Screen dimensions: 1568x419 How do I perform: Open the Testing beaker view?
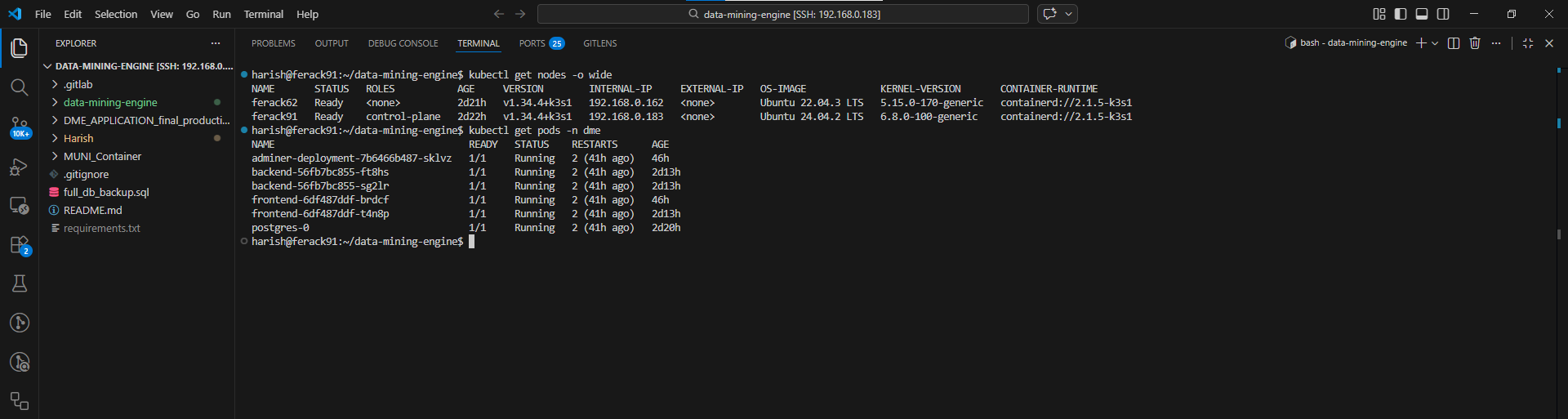(19, 283)
